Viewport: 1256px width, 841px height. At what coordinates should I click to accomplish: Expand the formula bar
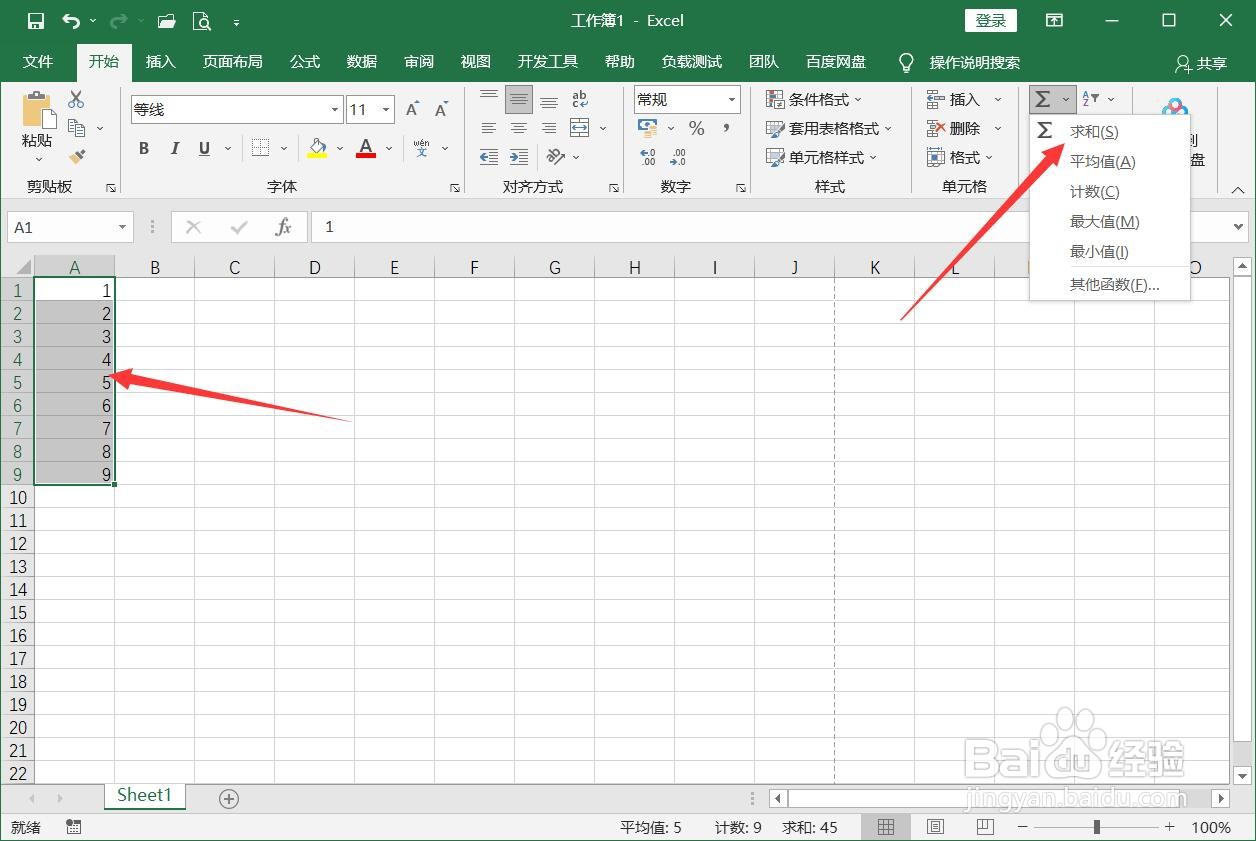click(x=1240, y=227)
